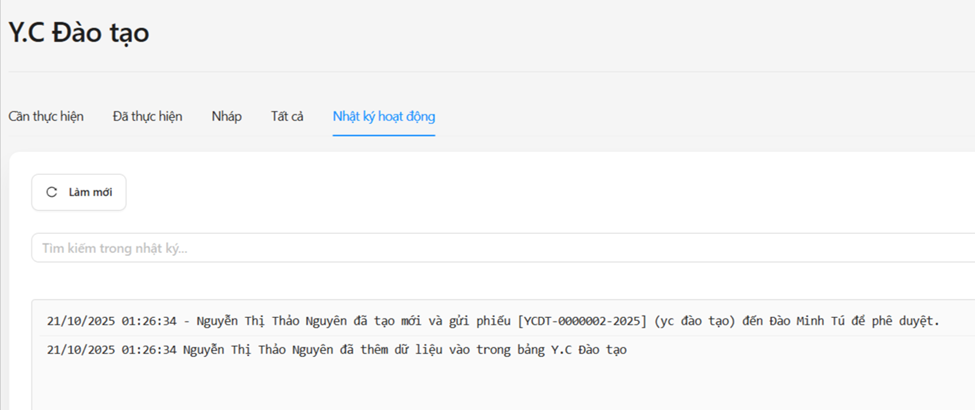The image size is (975, 410).
Task: Select the Nháp tab
Action: pyautogui.click(x=226, y=116)
